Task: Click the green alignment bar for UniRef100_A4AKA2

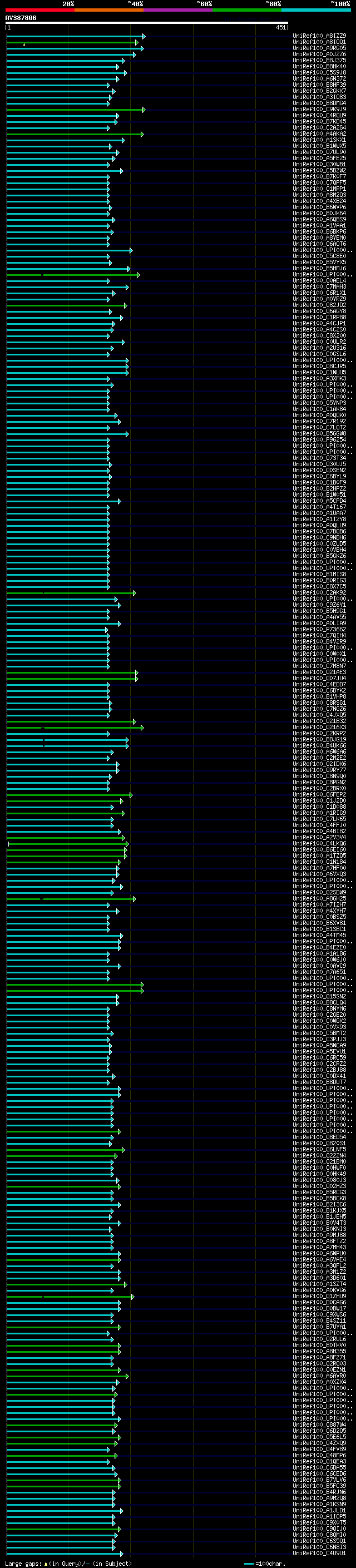Action: pyautogui.click(x=76, y=135)
